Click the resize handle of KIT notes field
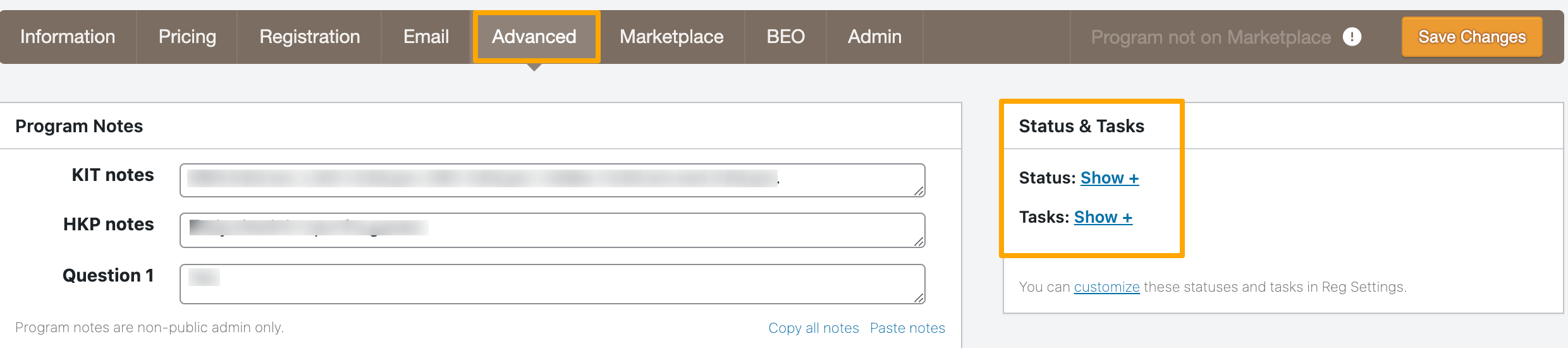 [x=919, y=190]
